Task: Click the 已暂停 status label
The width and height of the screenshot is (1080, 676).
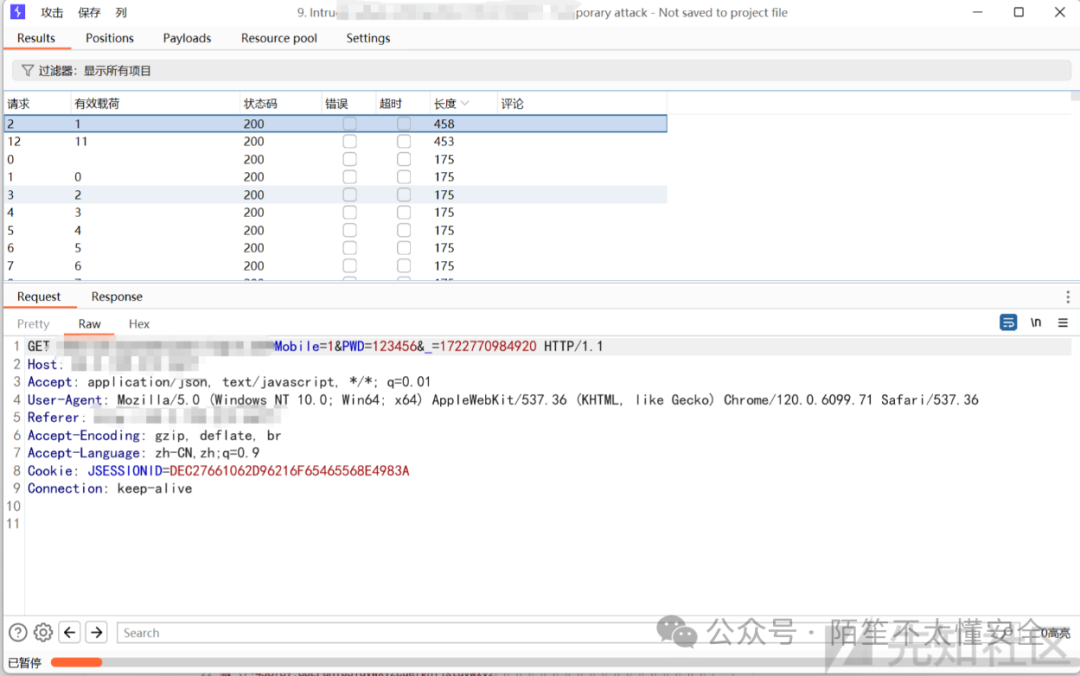Action: tap(25, 662)
